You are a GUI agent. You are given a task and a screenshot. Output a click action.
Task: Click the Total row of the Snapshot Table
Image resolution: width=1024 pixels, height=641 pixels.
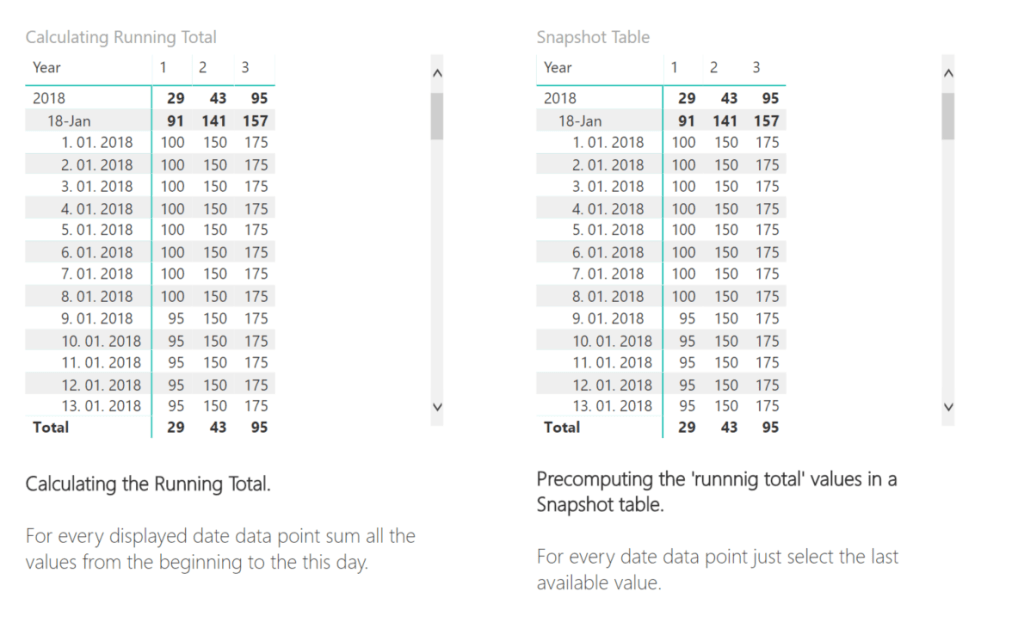(561, 427)
